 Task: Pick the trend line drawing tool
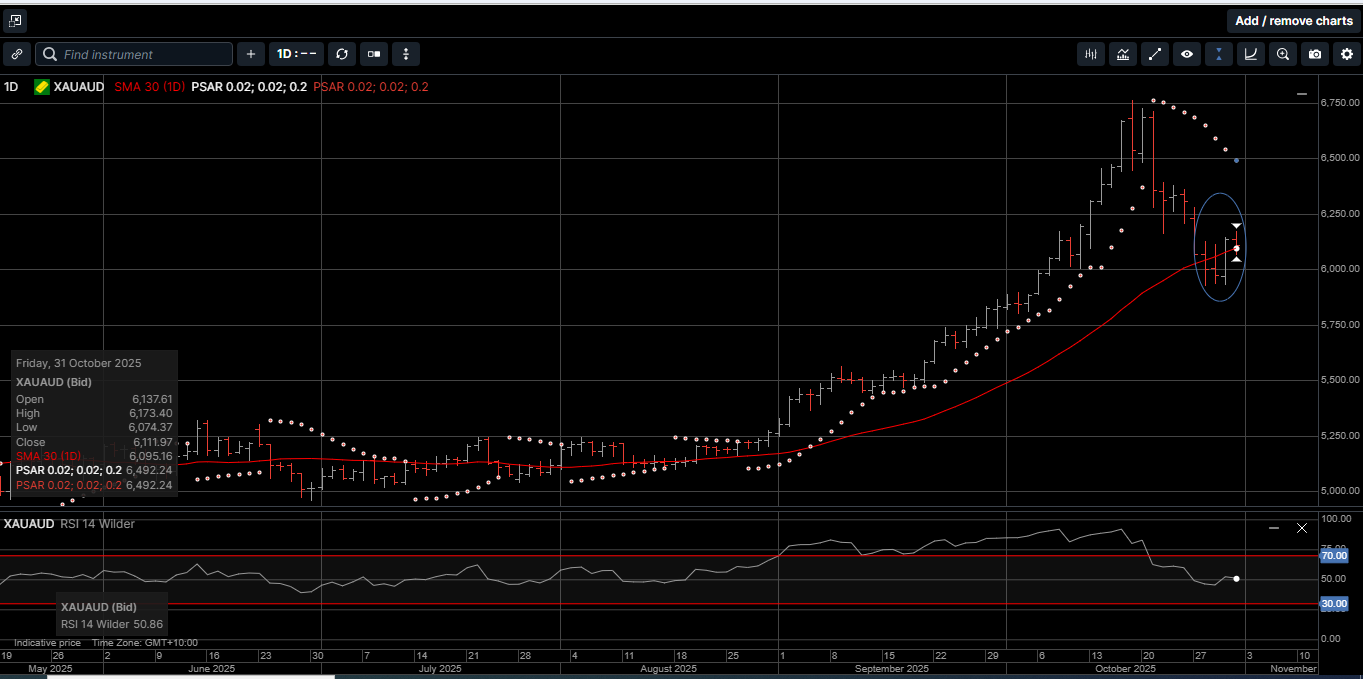[1155, 54]
